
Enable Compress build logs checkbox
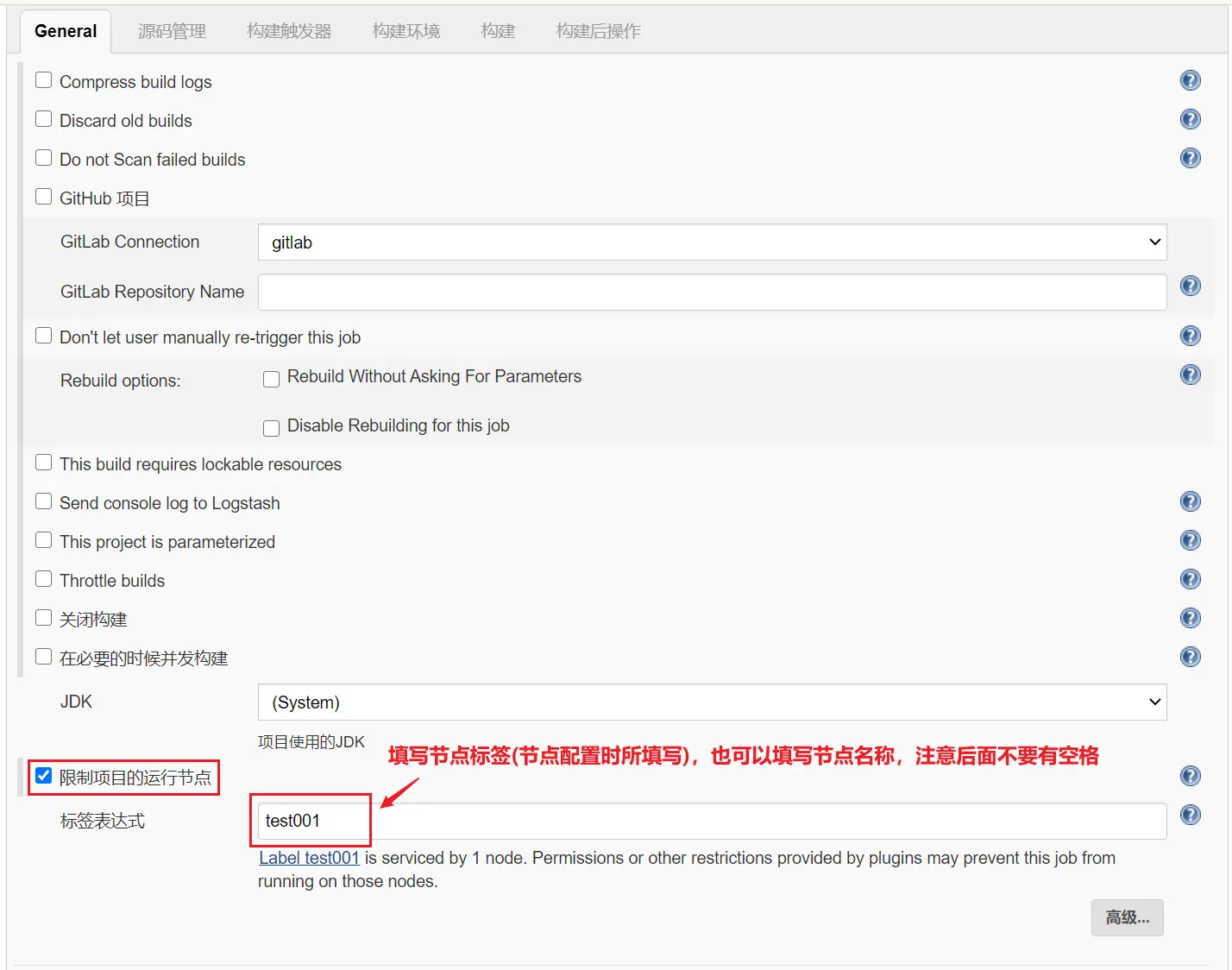coord(43,80)
